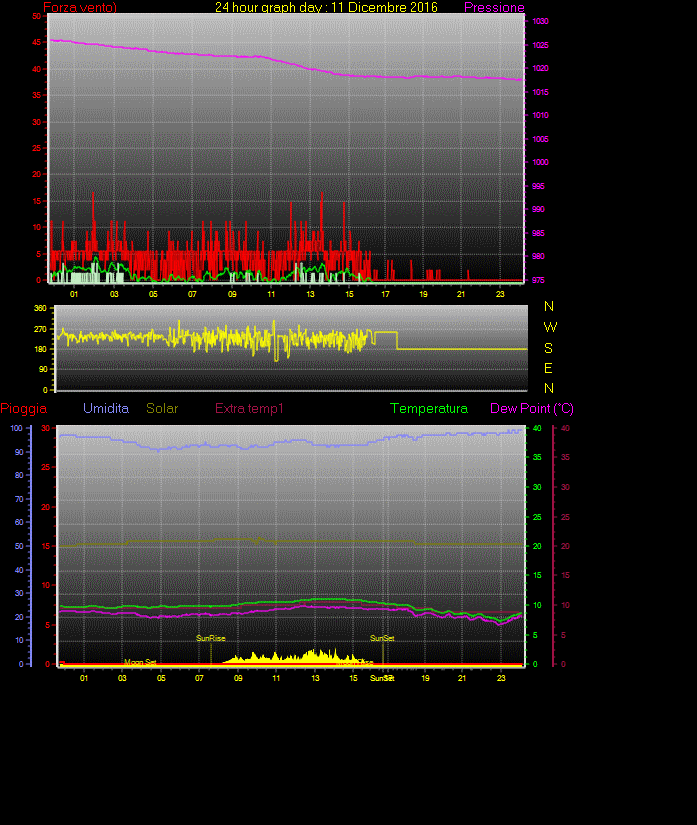Click the '360' wind direction axis value
This screenshot has width=697, height=825.
[x=41, y=308]
